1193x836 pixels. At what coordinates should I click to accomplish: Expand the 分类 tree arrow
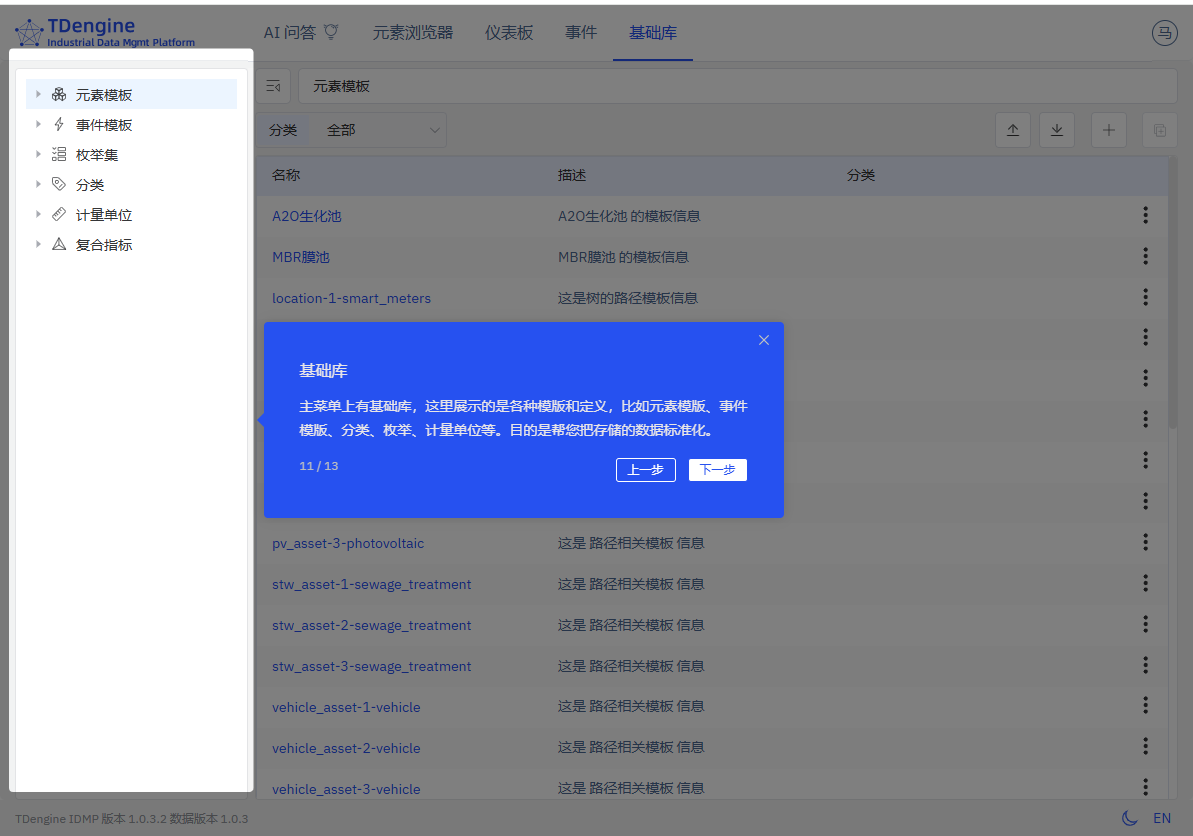[38, 184]
